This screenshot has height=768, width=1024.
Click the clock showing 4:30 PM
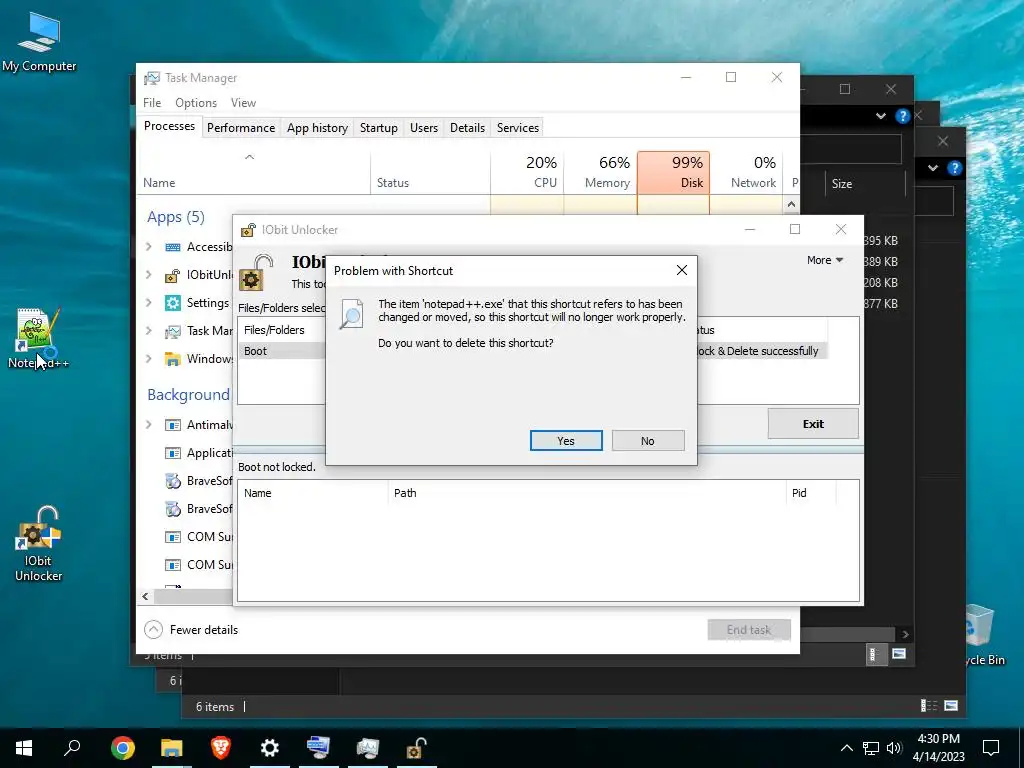(938, 748)
